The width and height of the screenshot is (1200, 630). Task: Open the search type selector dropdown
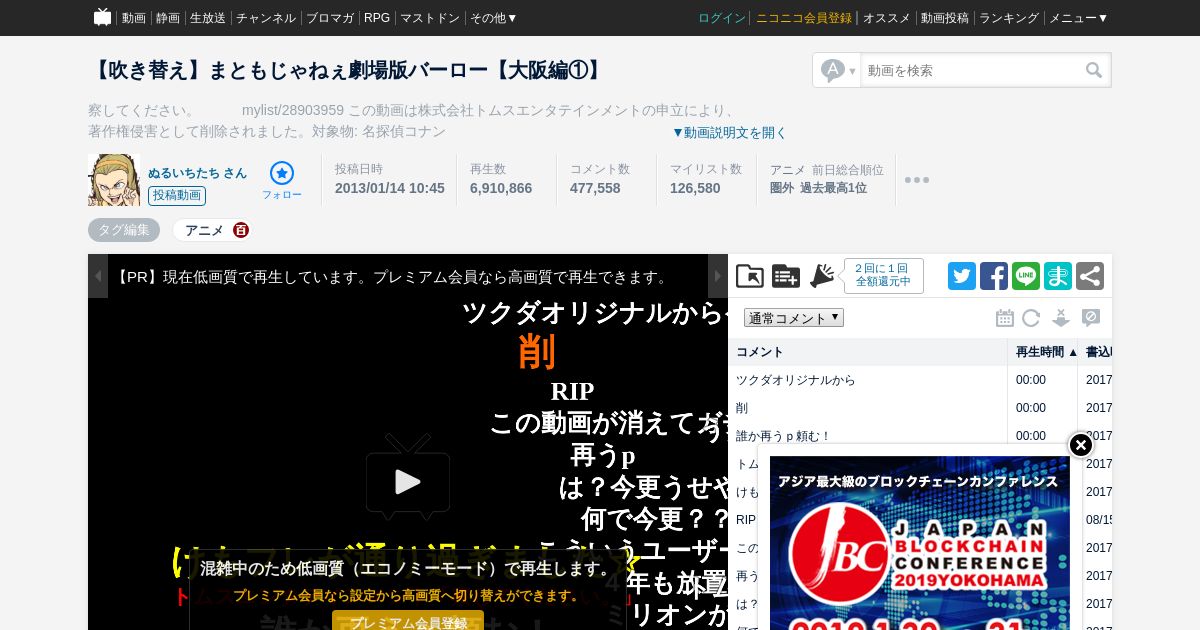(x=838, y=70)
